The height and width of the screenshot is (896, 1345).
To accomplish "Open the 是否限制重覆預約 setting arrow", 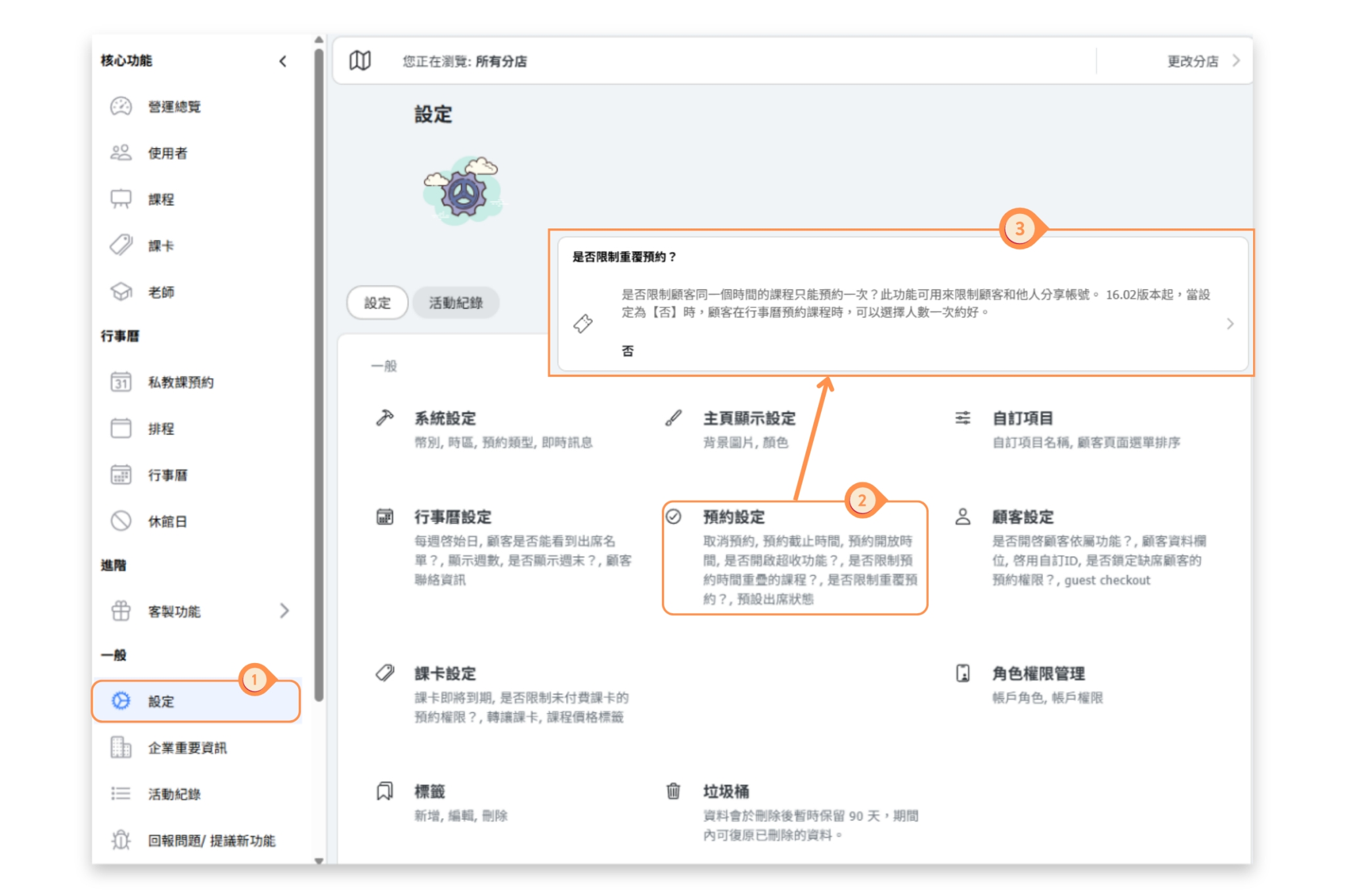I will [x=1230, y=324].
